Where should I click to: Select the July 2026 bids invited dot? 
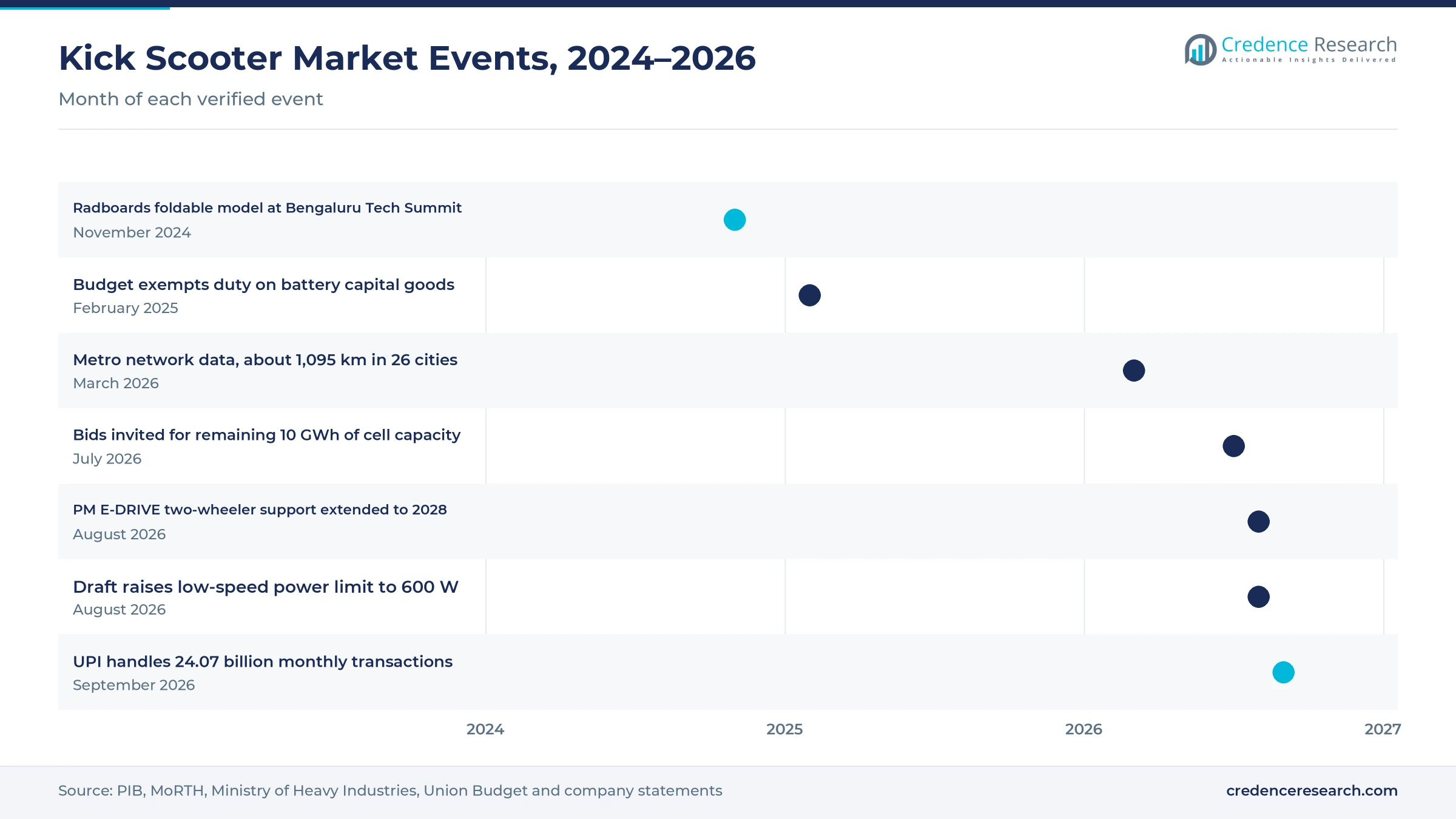click(x=1233, y=446)
